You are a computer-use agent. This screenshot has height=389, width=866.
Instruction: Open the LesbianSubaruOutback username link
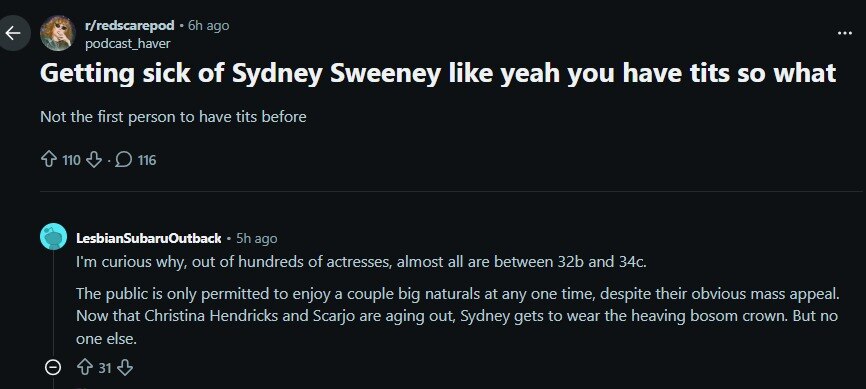pos(149,238)
